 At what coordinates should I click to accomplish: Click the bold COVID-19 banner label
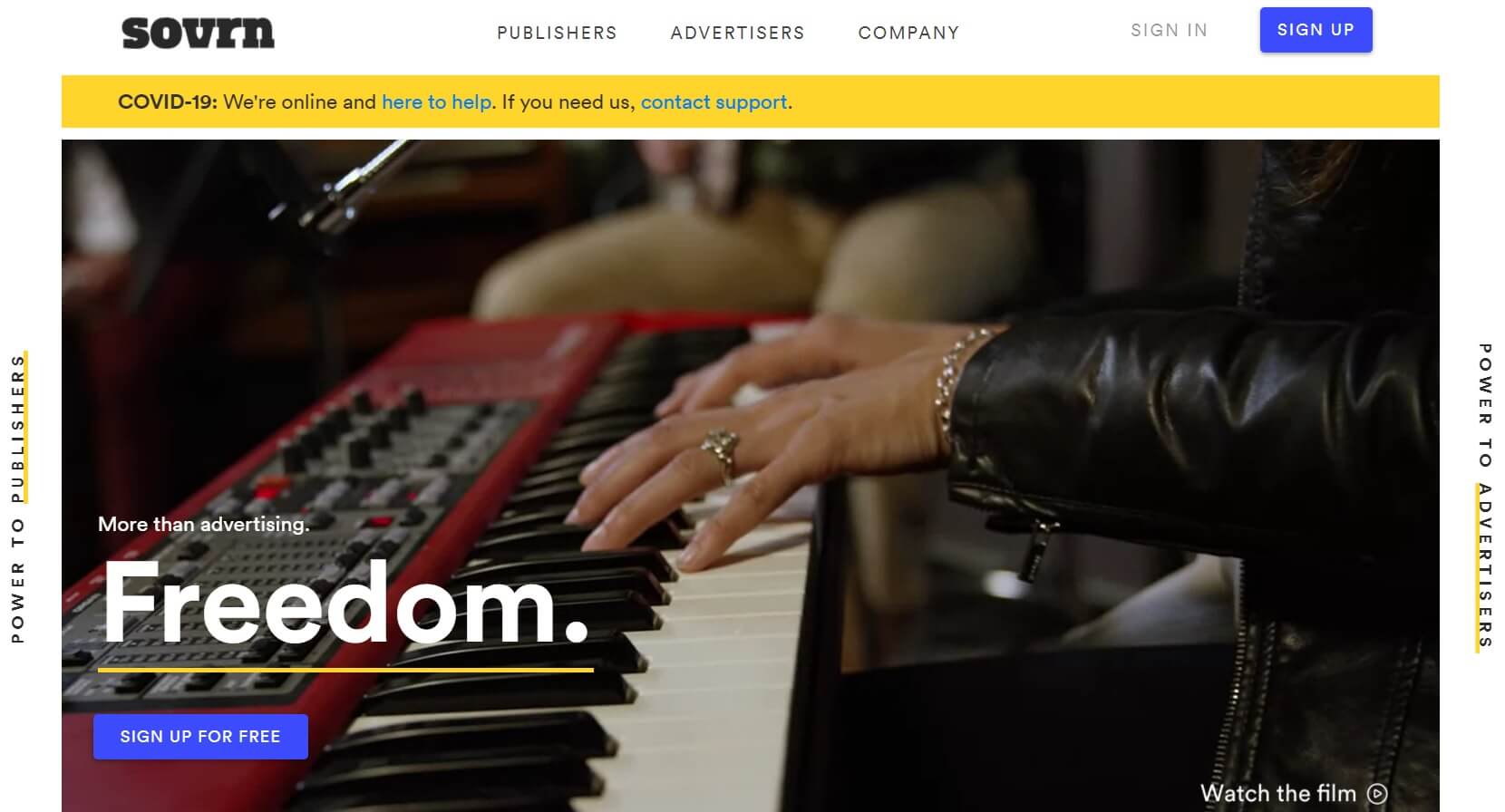tap(168, 102)
